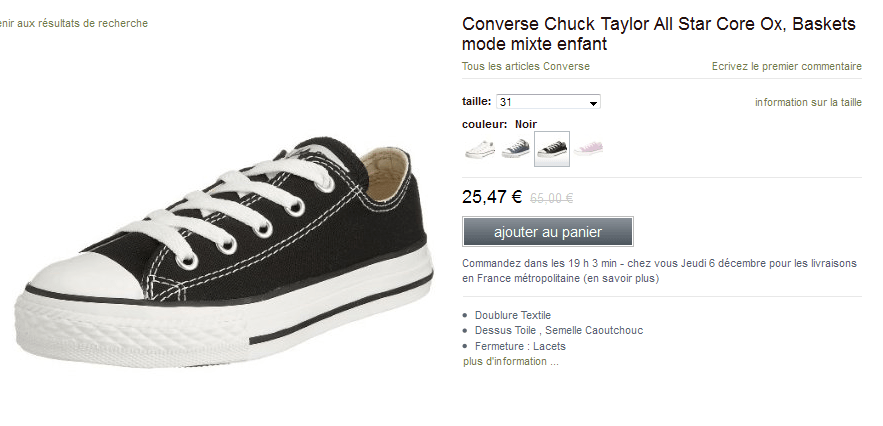Open information sur la taille link

point(808,102)
